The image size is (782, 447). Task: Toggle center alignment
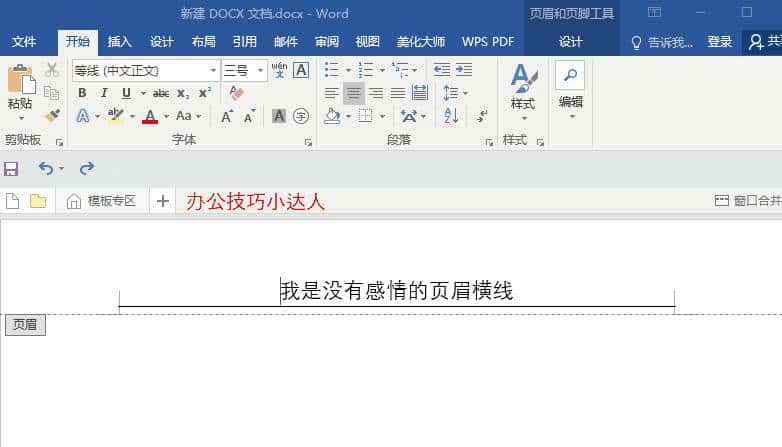[x=354, y=93]
